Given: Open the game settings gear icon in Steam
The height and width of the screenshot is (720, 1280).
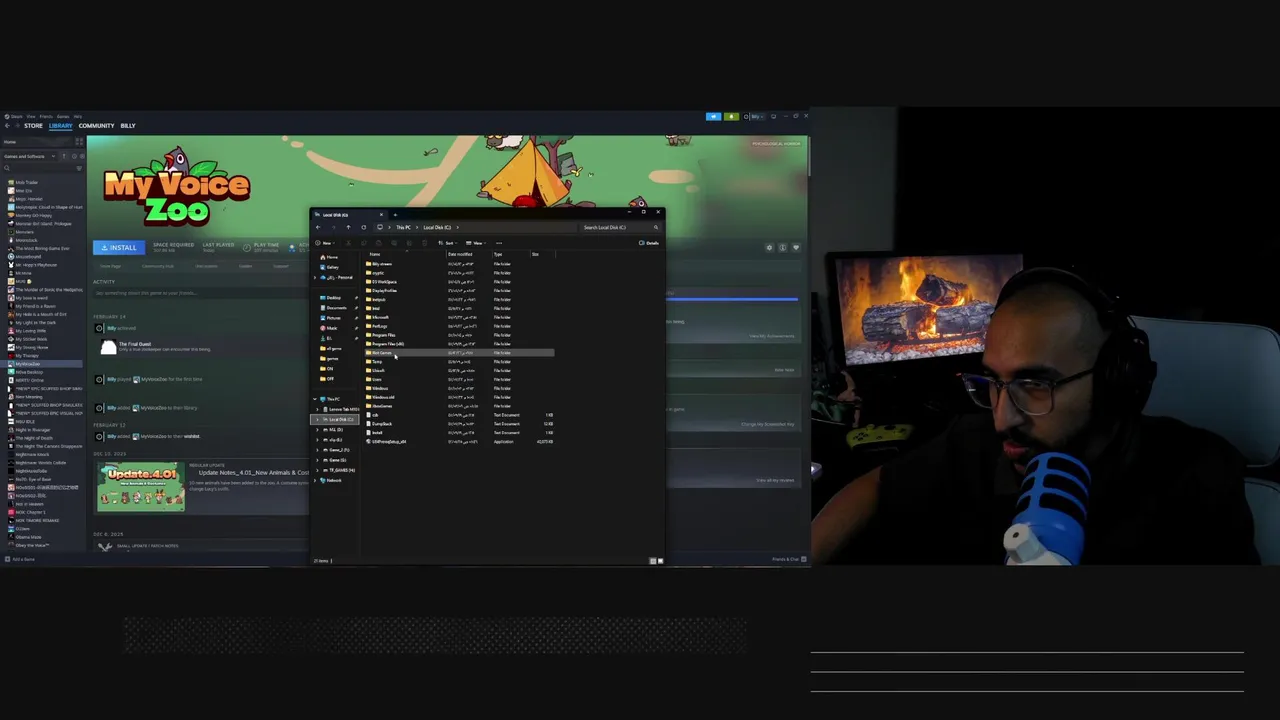Looking at the screenshot, I should (x=769, y=247).
